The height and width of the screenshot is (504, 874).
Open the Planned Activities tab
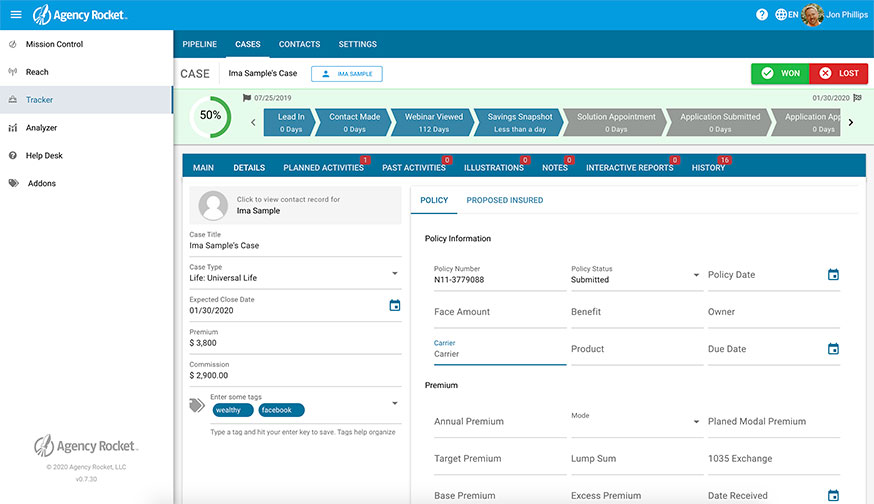click(324, 168)
